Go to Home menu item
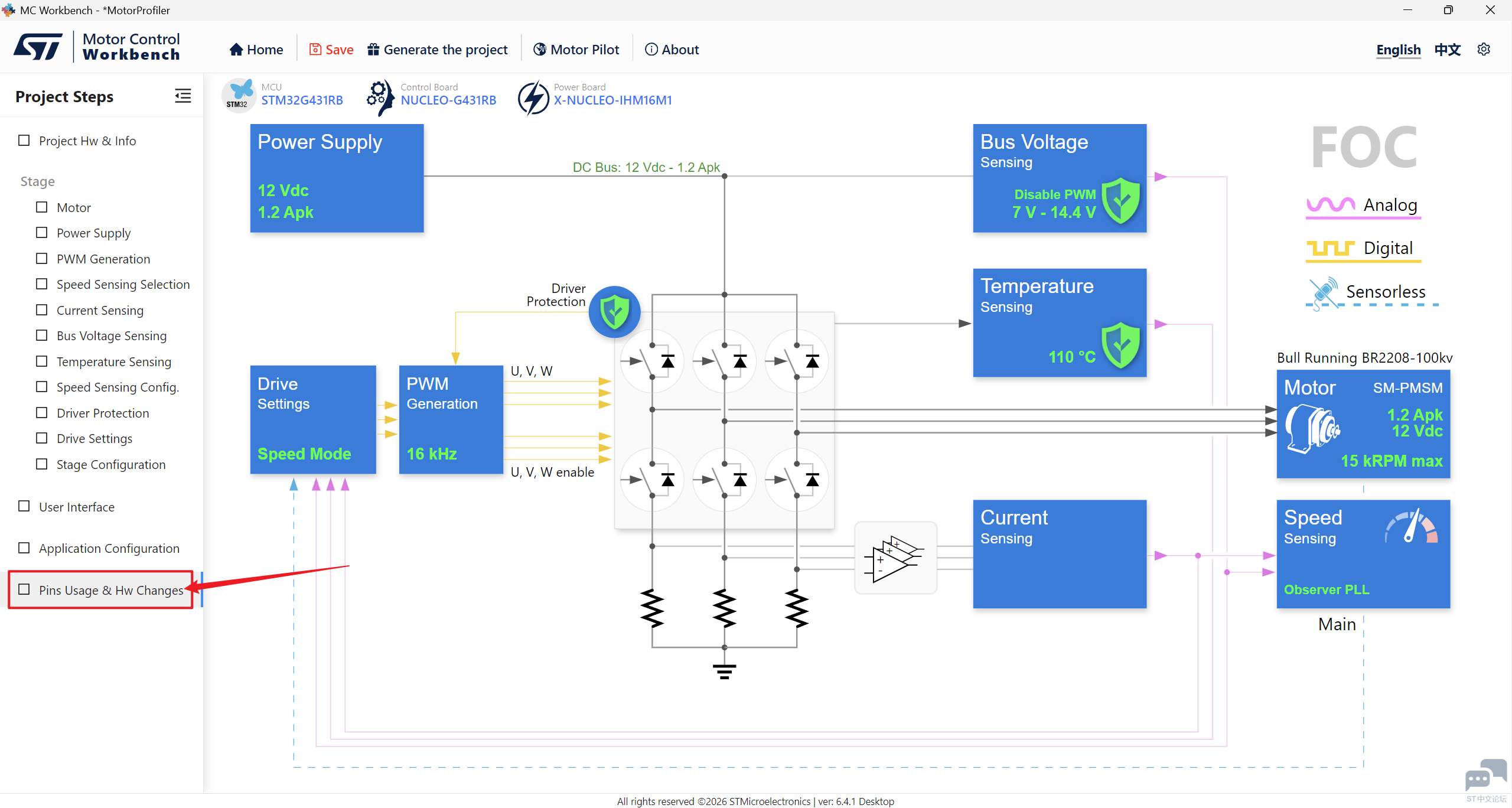 click(x=256, y=50)
